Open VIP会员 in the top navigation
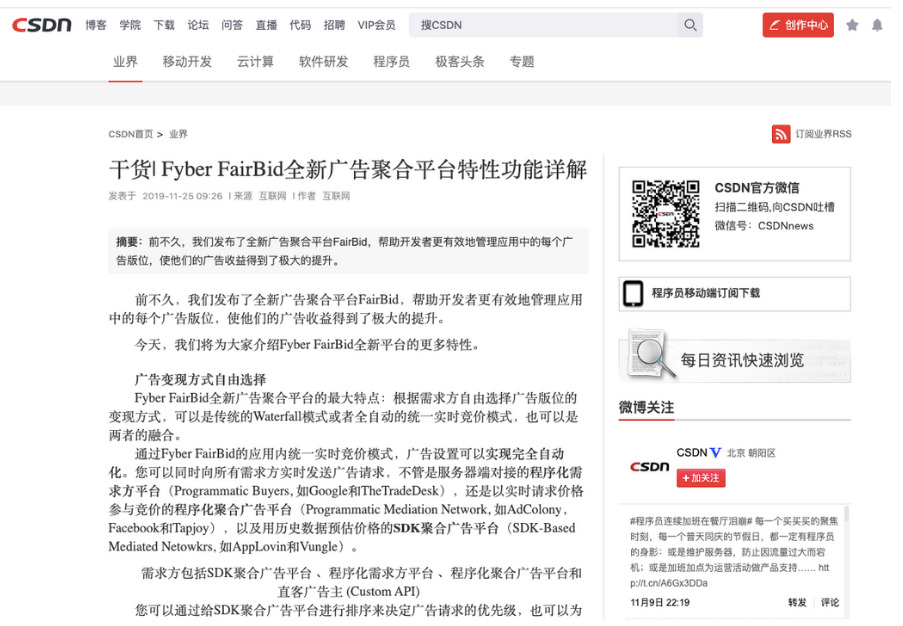 pyautogui.click(x=376, y=25)
